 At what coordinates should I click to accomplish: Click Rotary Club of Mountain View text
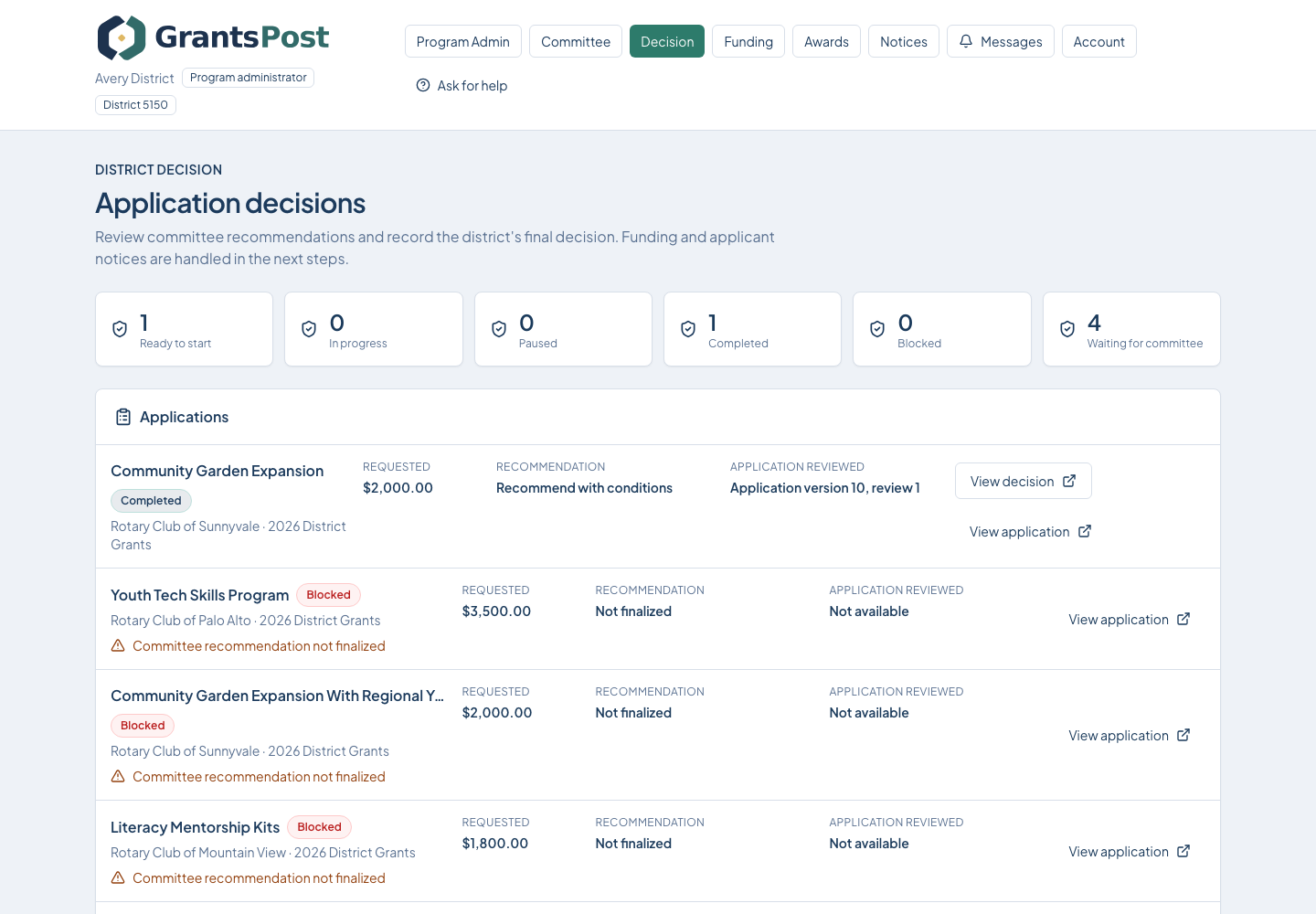[198, 853]
